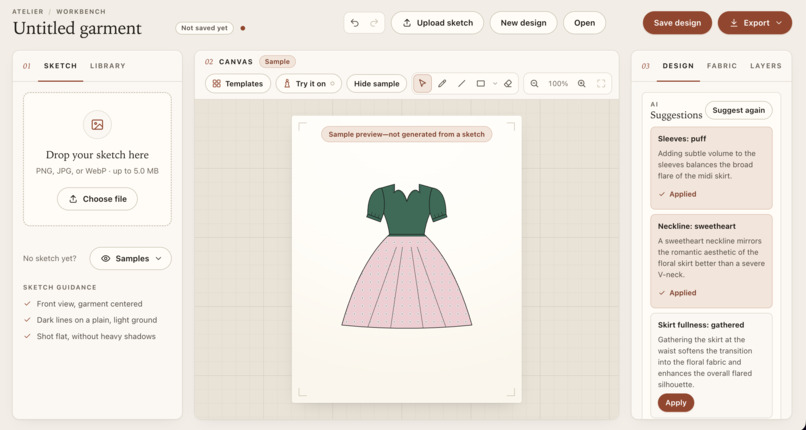Apply the Skirt fullness gathered suggestion
This screenshot has height=430, width=806.
click(676, 403)
